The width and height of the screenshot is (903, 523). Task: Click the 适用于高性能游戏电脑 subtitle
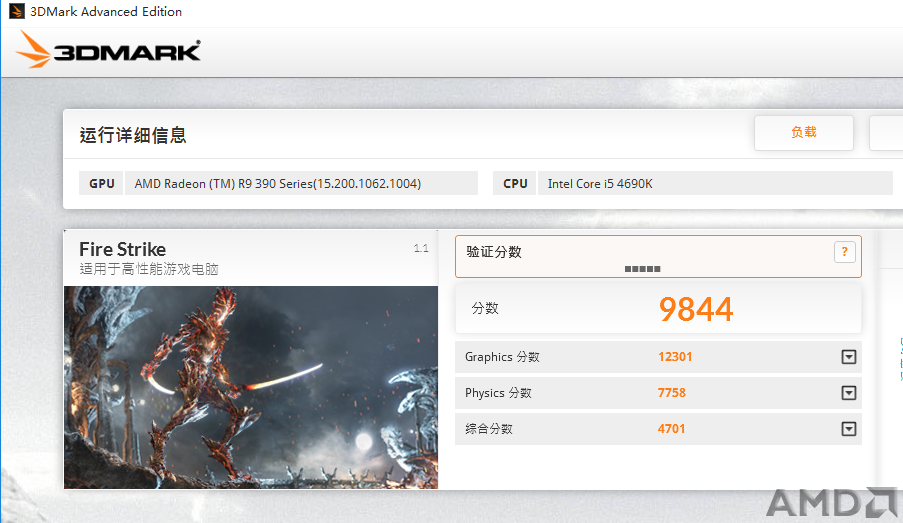point(149,269)
